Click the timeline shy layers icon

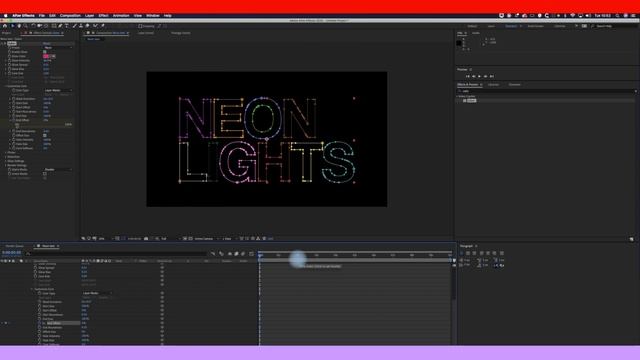pos(230,254)
